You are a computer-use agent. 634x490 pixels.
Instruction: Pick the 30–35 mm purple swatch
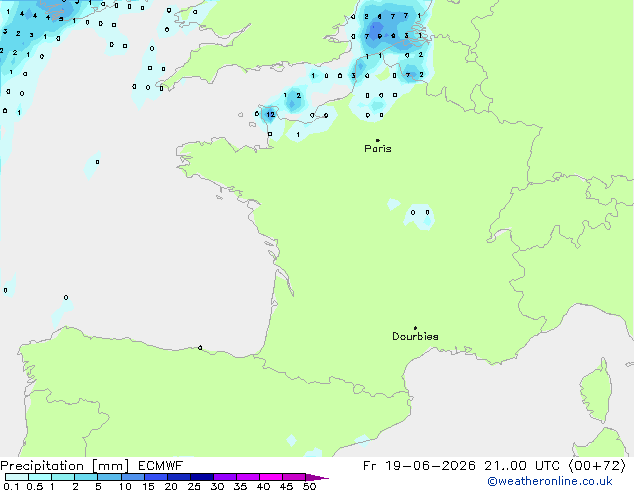[225, 477]
